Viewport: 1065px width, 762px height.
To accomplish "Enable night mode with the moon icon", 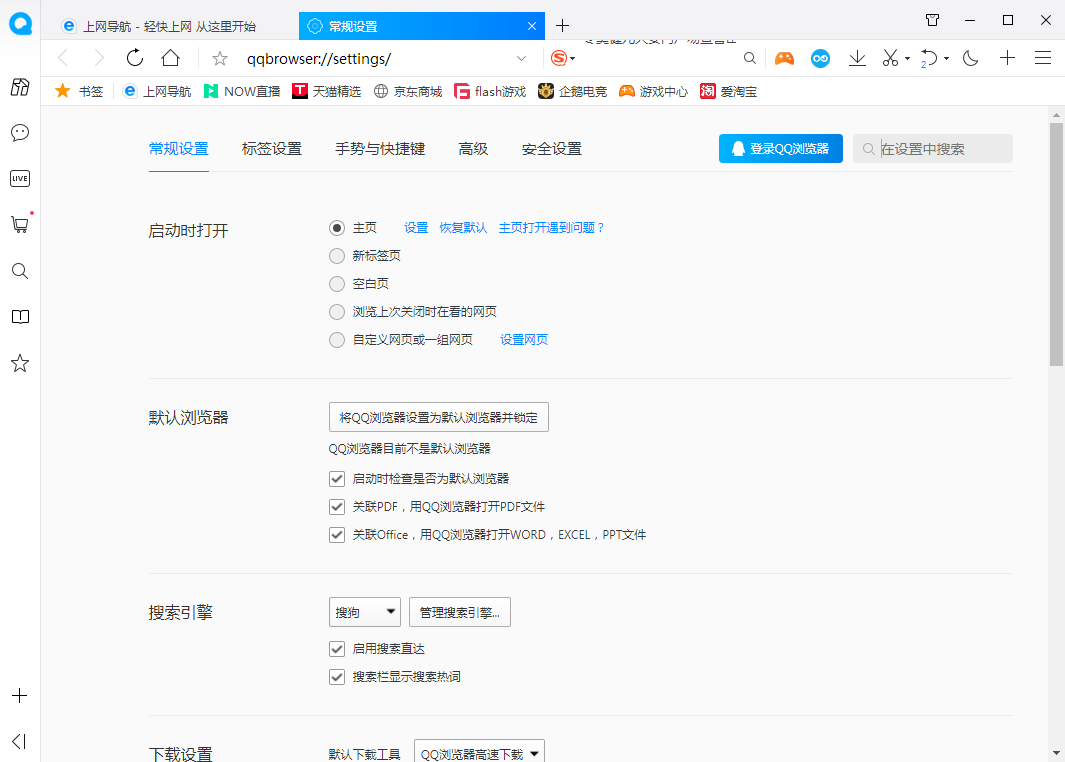I will pos(970,58).
